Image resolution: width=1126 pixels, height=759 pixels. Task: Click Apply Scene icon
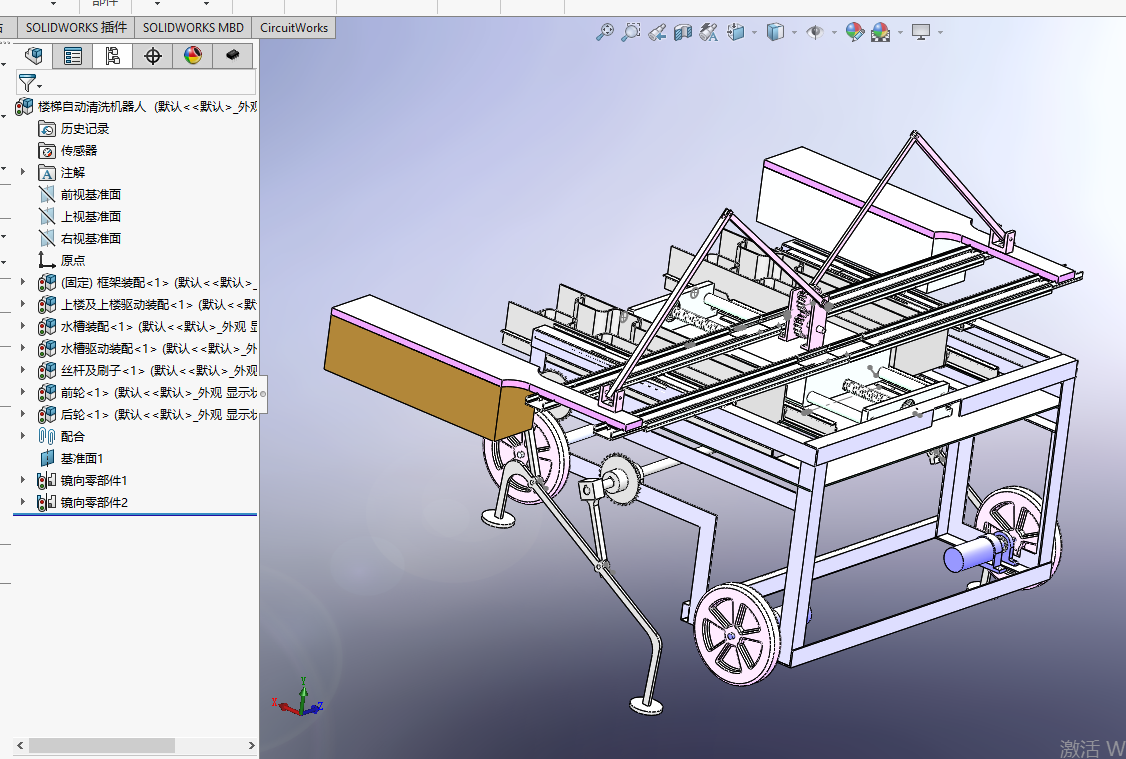coord(880,32)
